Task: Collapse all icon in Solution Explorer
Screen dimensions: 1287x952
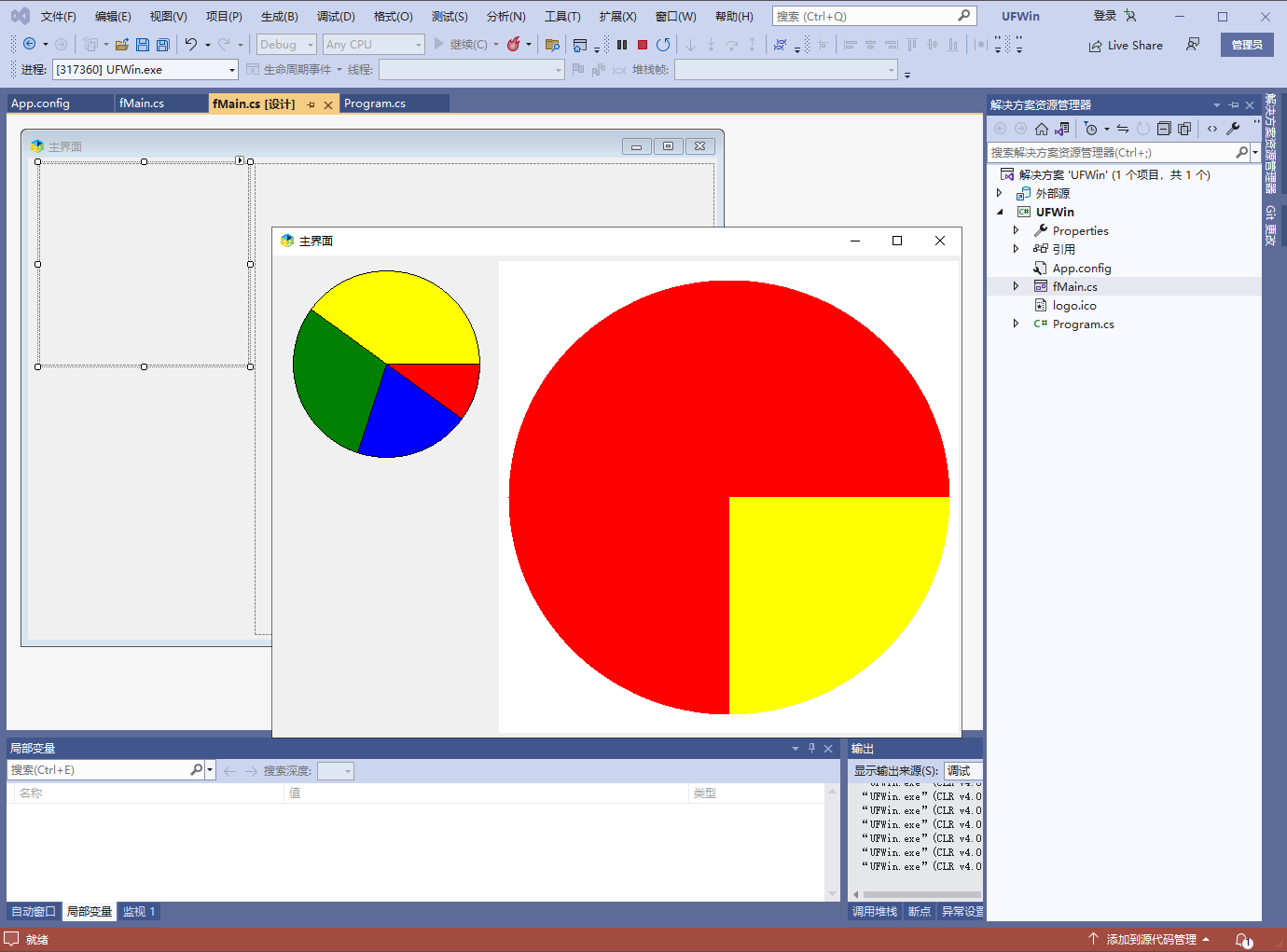Action: point(1164,129)
